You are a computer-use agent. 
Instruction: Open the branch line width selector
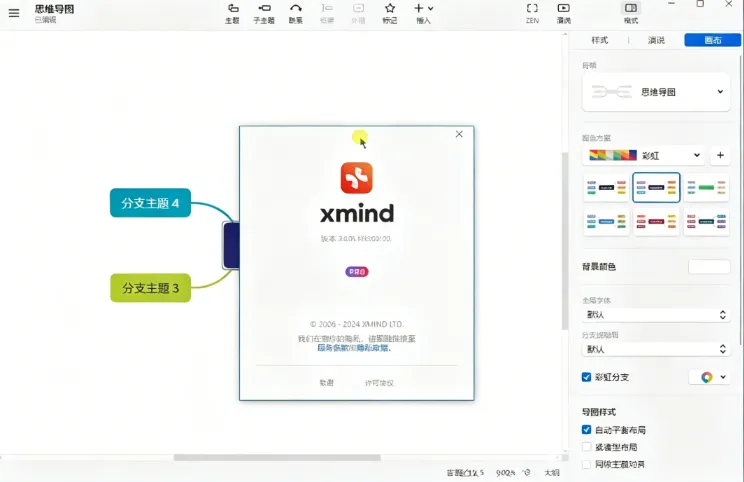tap(656, 349)
